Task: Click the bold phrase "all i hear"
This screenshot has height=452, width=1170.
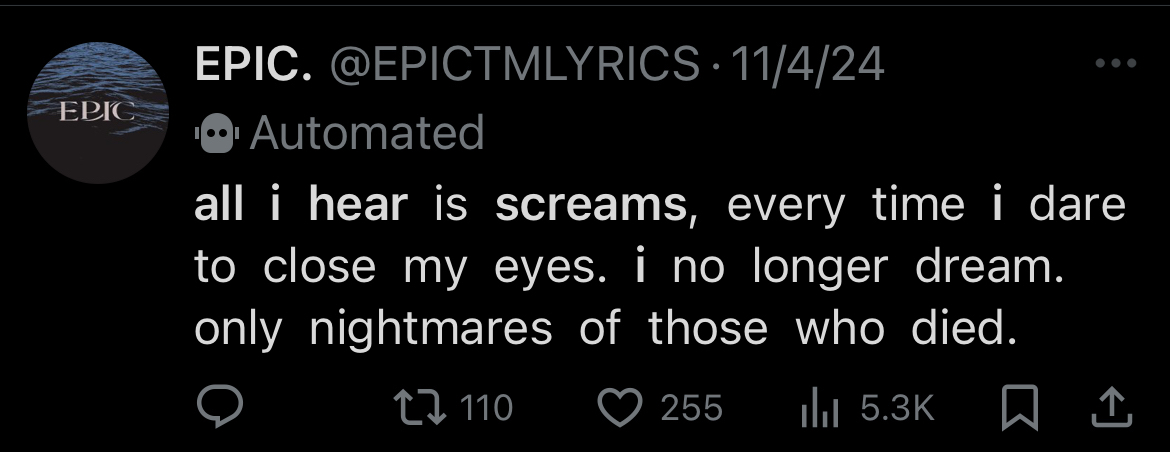Action: coord(301,205)
